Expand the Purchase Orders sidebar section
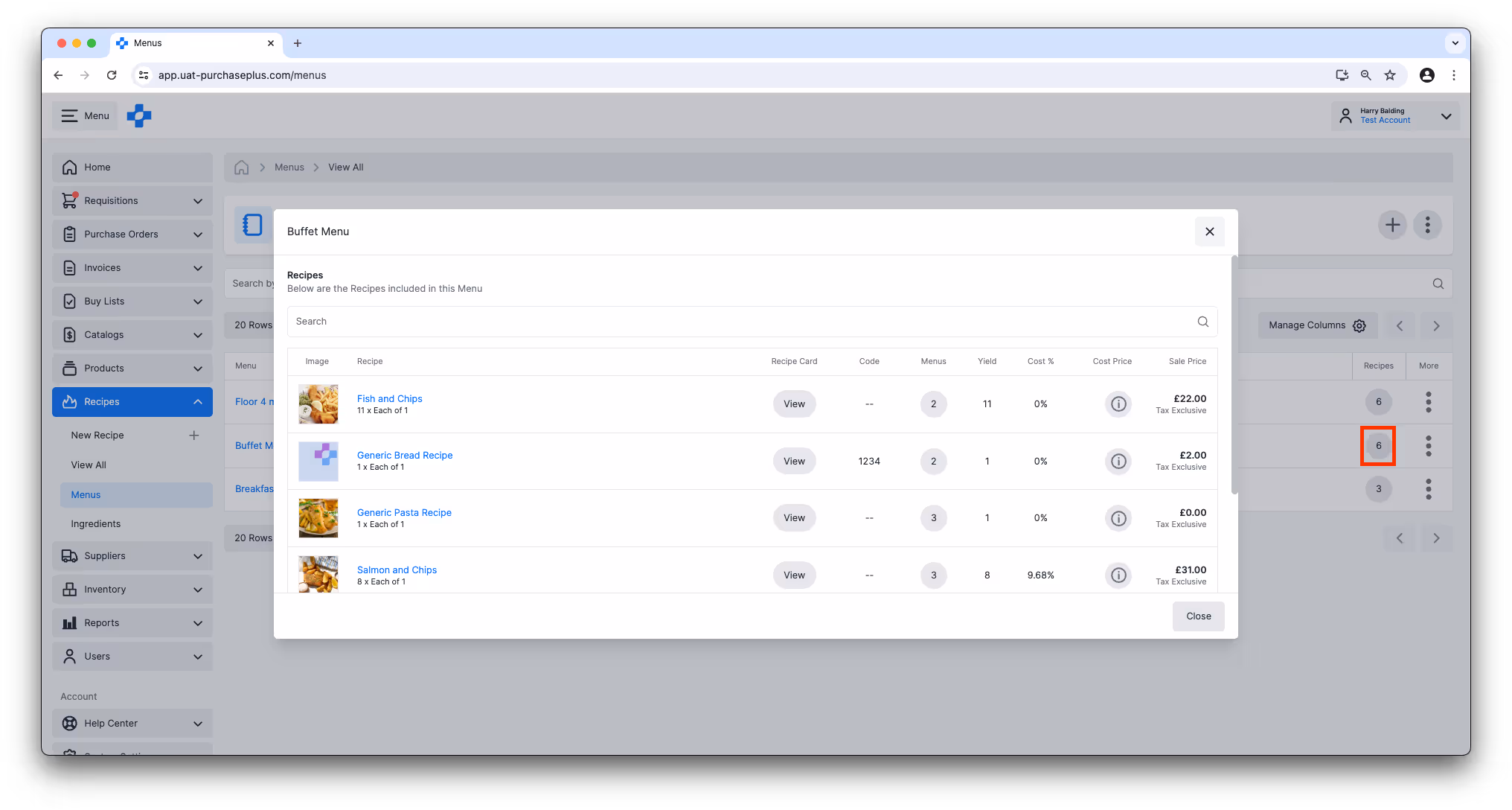Viewport: 1512px width, 810px height. pyautogui.click(x=197, y=235)
